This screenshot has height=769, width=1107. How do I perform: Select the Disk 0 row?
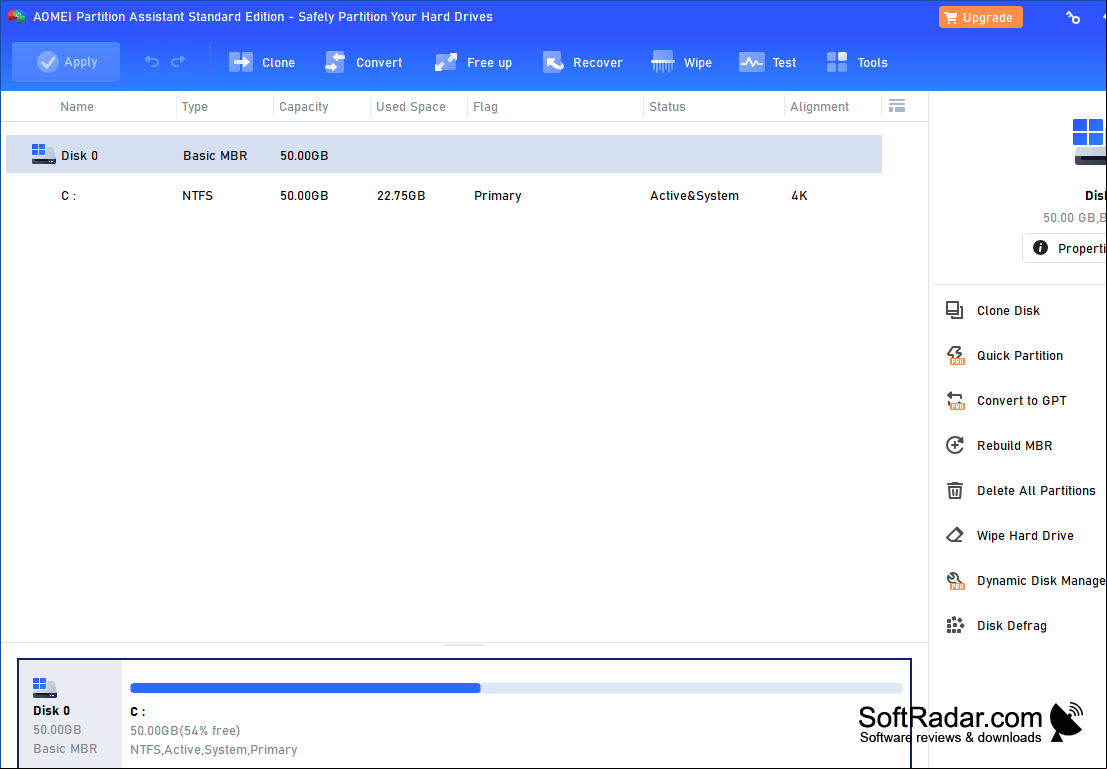click(x=444, y=155)
